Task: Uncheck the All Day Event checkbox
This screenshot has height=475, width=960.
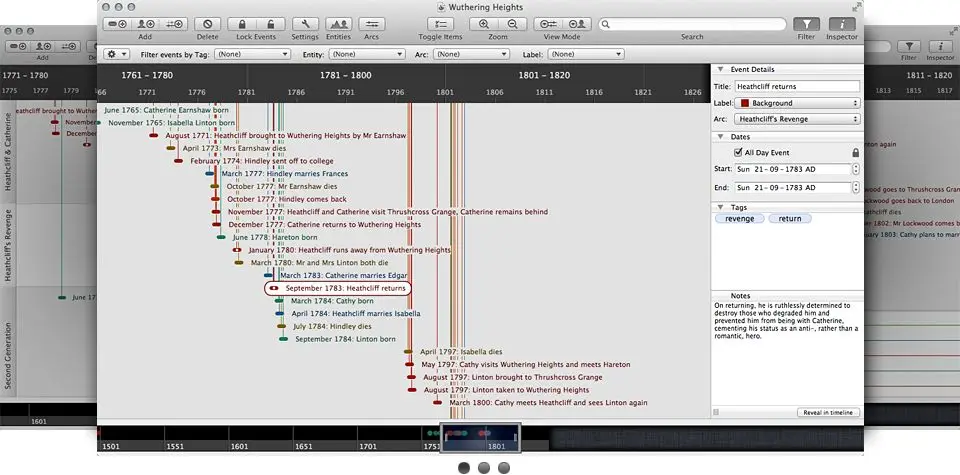Action: tap(738, 152)
